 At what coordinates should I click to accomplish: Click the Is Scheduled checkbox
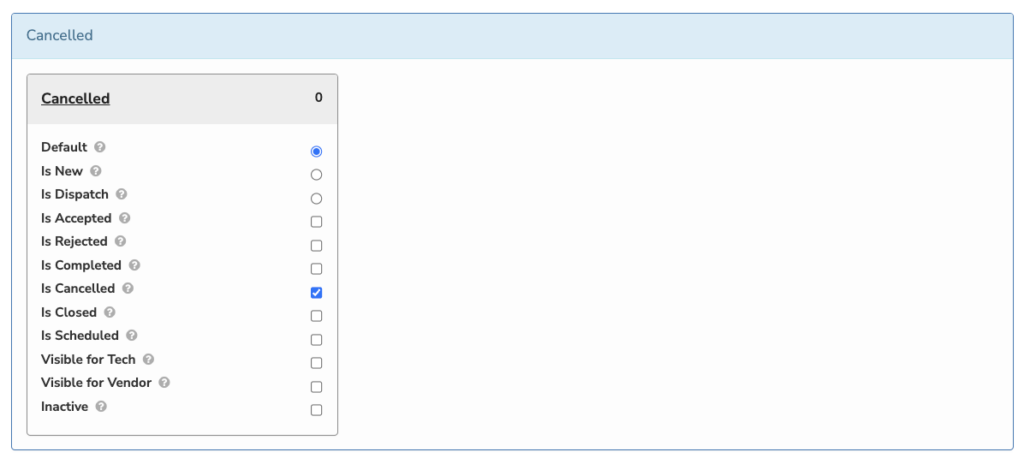pos(316,340)
